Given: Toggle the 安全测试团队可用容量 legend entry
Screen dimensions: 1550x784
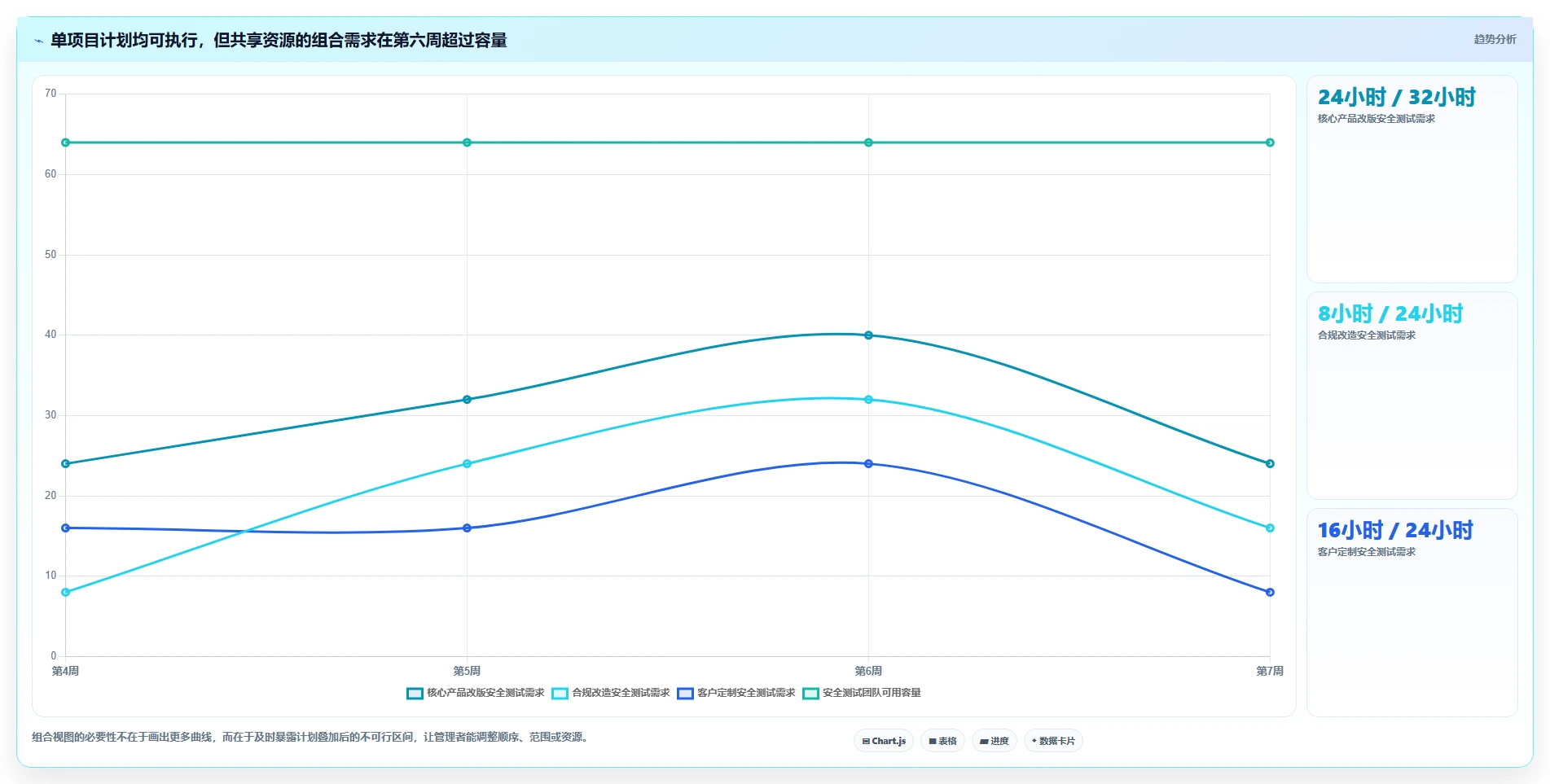Looking at the screenshot, I should click(862, 693).
